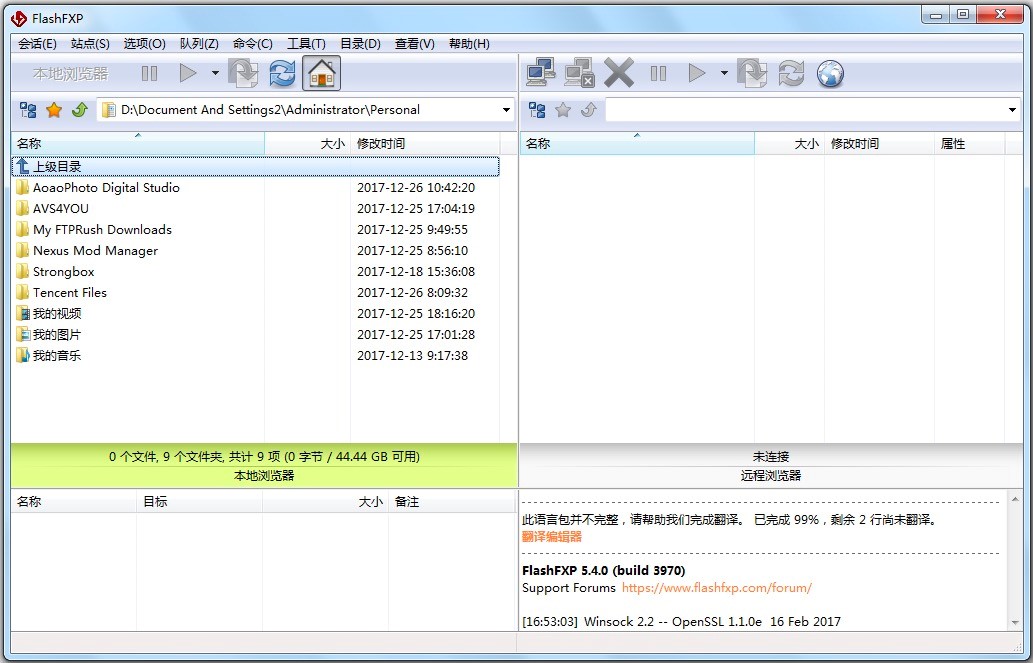This screenshot has width=1033, height=663.
Task: Click remote transfer files icon
Action: 752,73
